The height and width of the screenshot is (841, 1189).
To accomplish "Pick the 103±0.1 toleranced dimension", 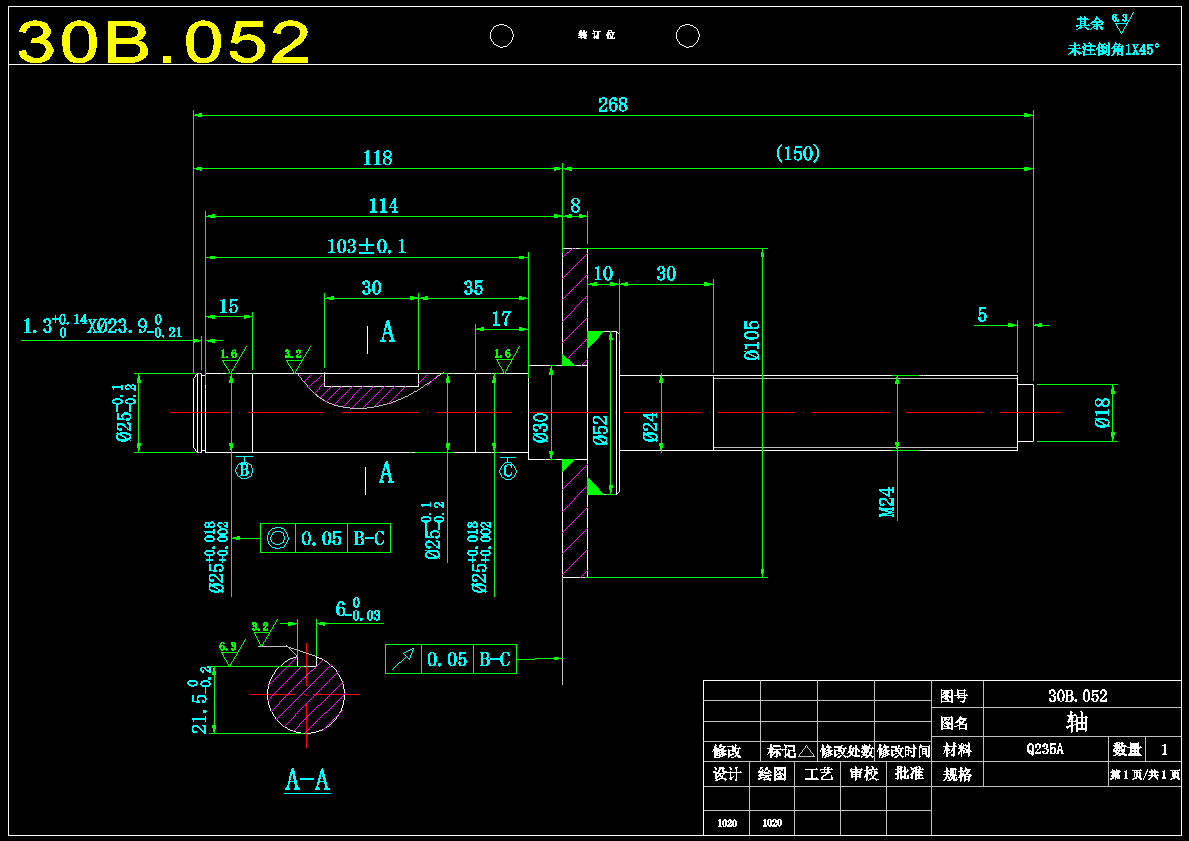I will pyautogui.click(x=366, y=246).
